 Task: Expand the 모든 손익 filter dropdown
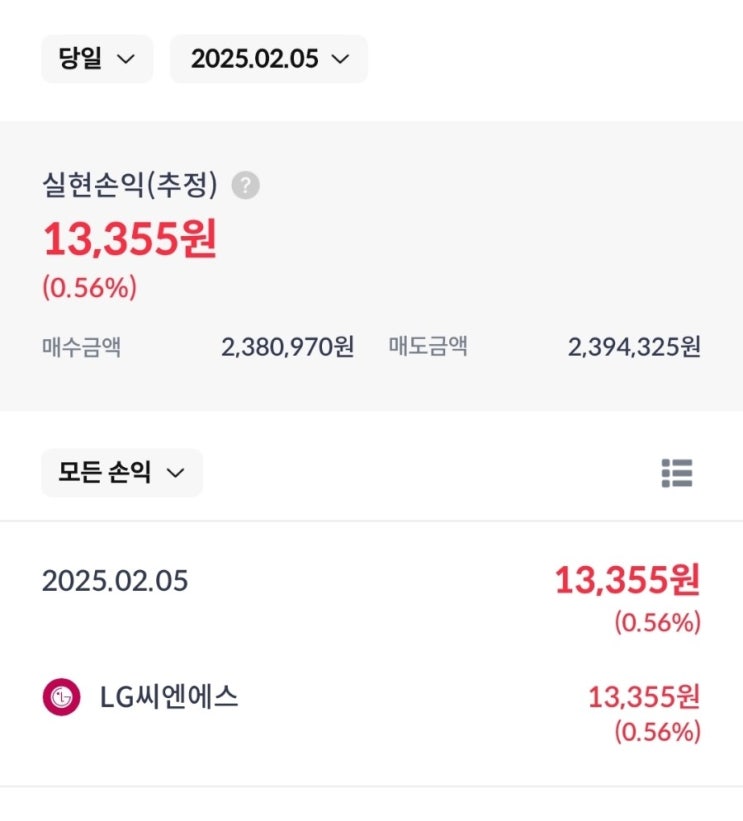coord(121,473)
